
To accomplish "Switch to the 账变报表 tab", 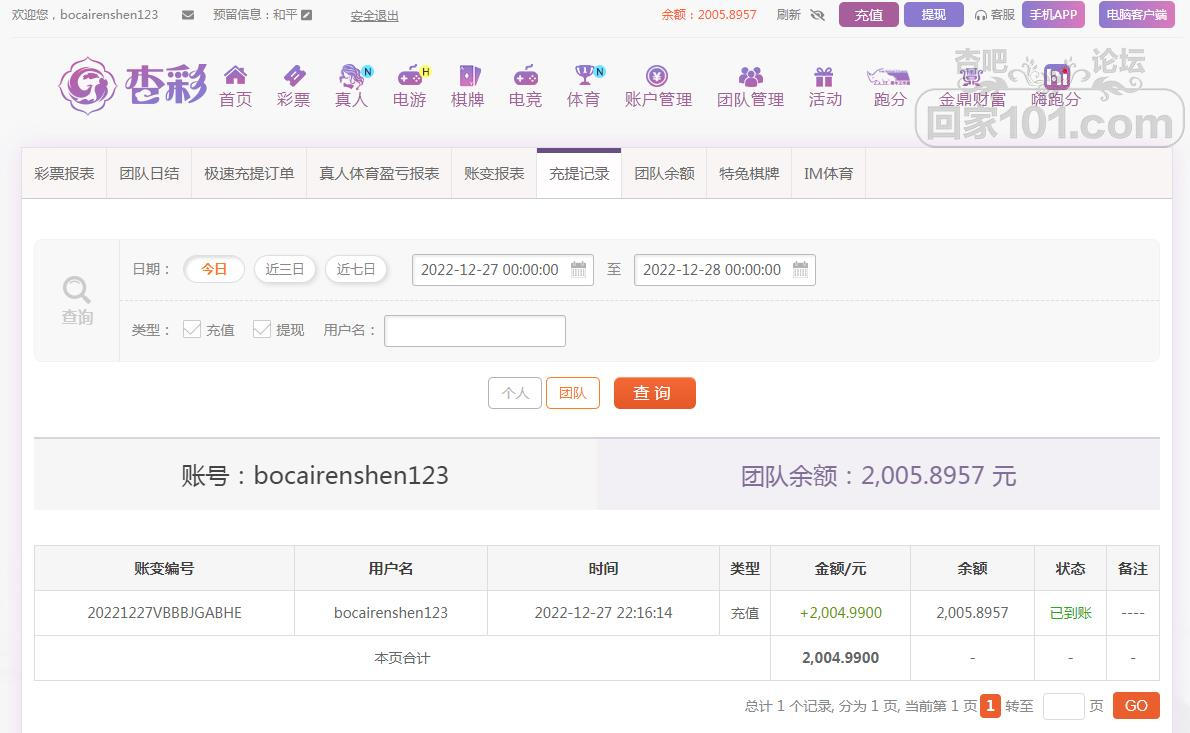I will tap(494, 173).
